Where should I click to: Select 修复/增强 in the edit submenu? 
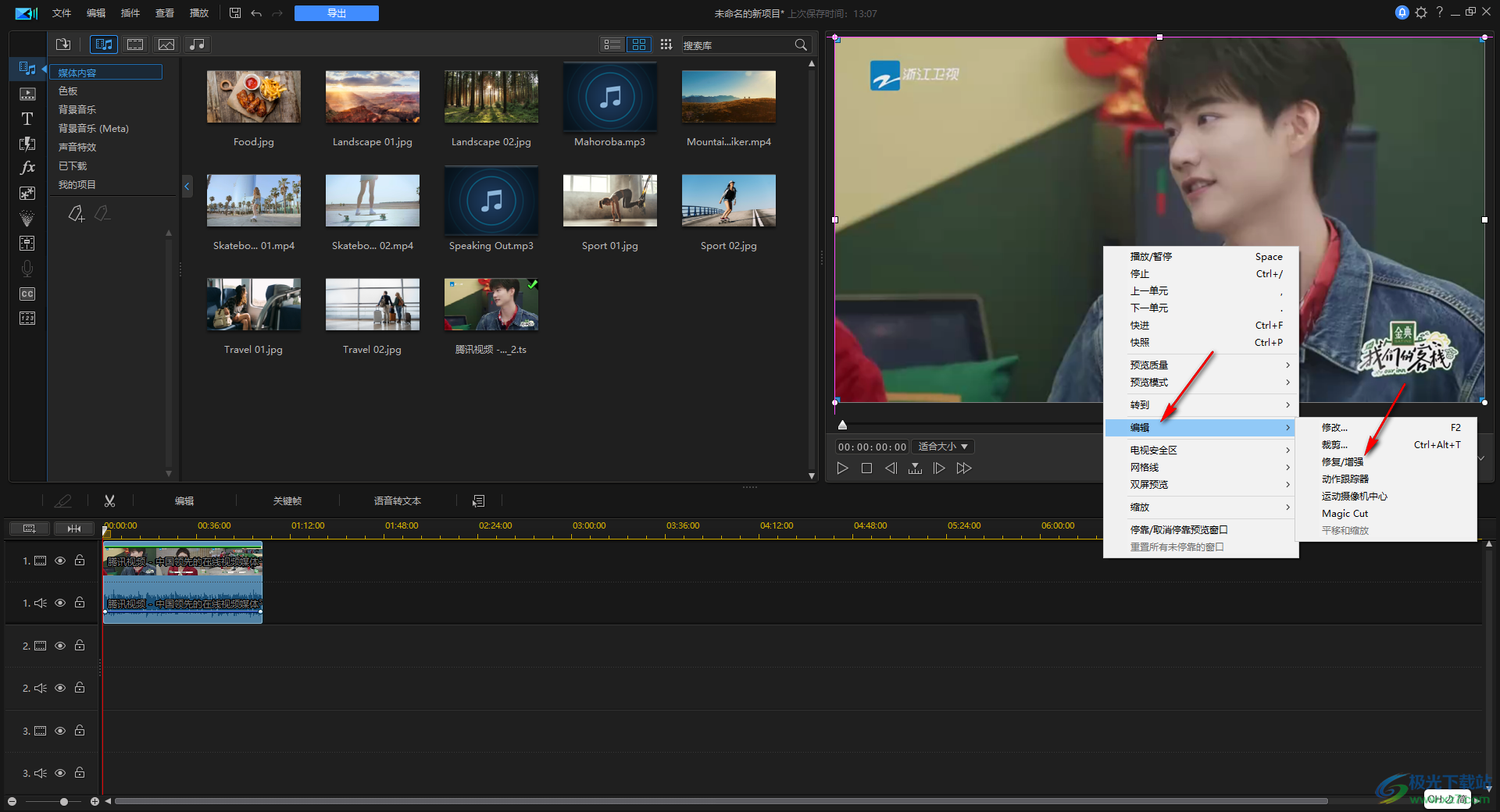(1386, 461)
